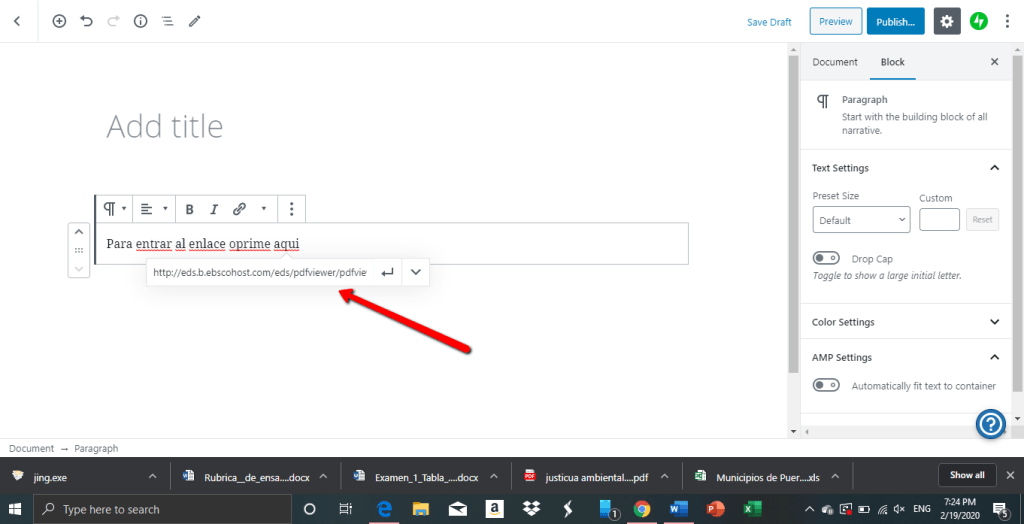Viewport: 1024px width, 524px height.
Task: Apply italic formatting to text
Action: click(x=214, y=209)
